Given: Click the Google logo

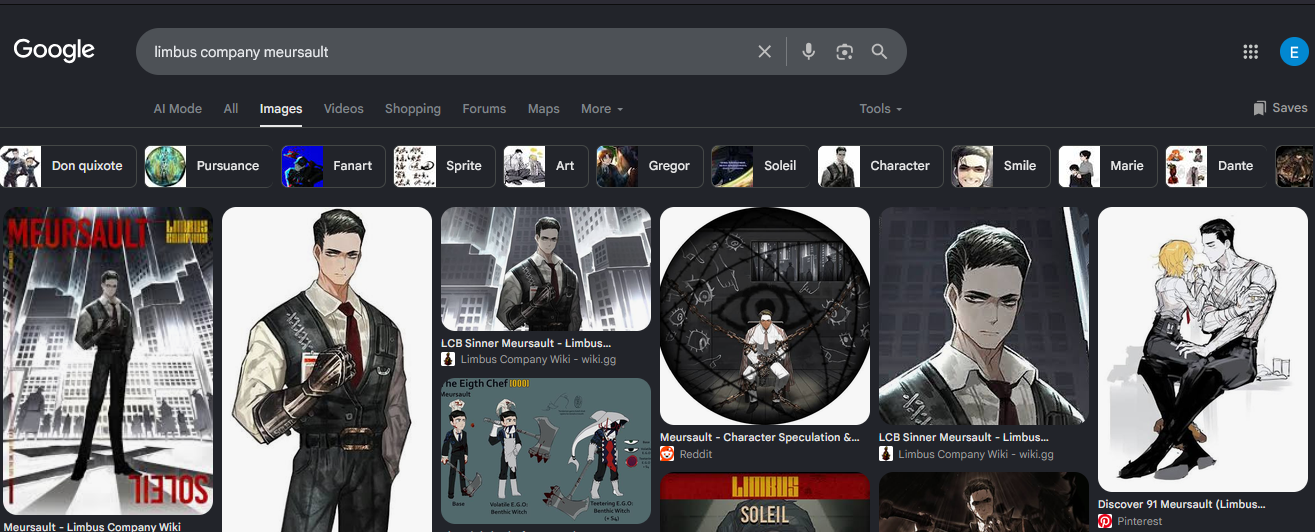Looking at the screenshot, I should click(x=54, y=50).
